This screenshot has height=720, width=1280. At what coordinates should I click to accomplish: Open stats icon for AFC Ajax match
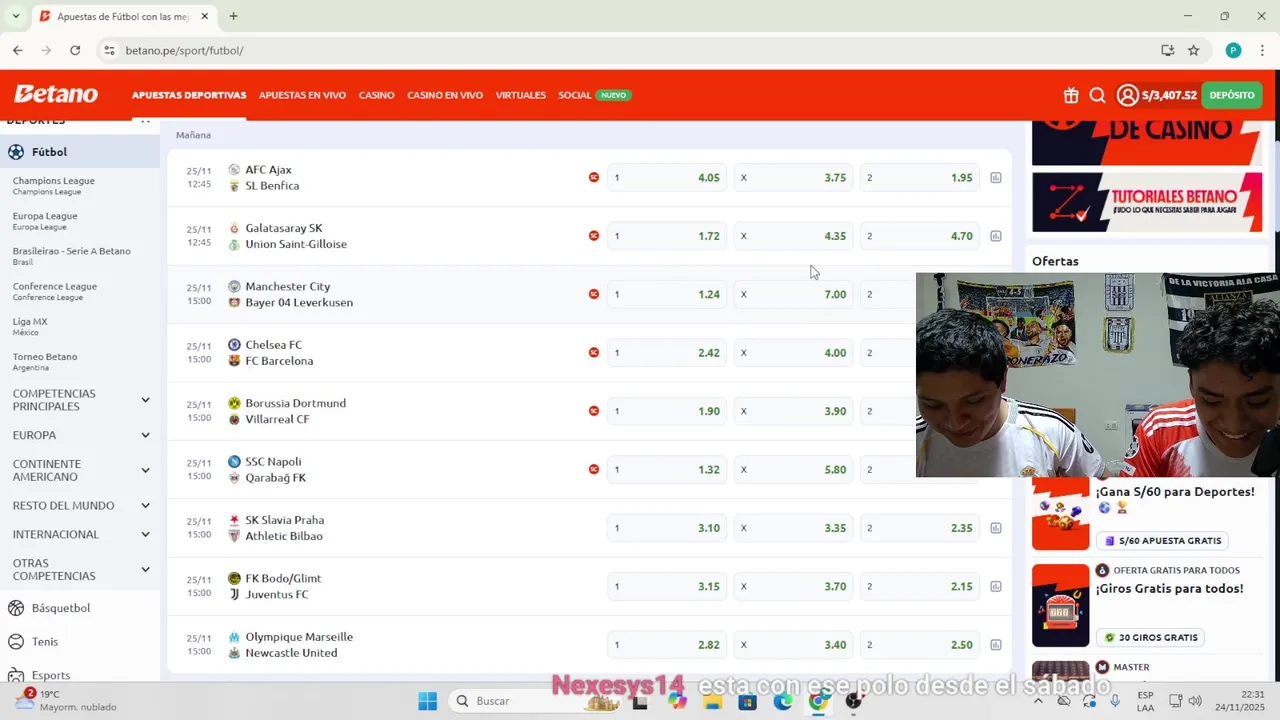coord(996,178)
